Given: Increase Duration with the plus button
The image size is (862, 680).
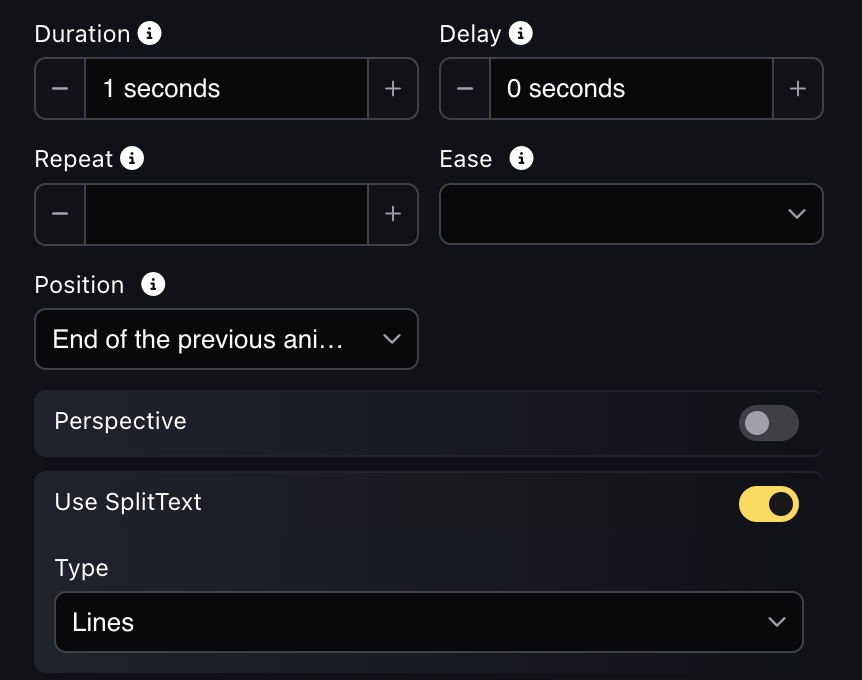Looking at the screenshot, I should 393,89.
